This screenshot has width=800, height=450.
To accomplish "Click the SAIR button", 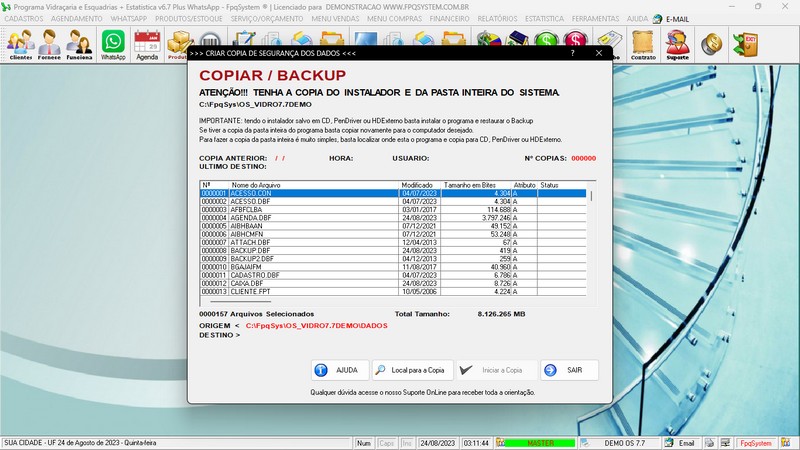I will (569, 370).
